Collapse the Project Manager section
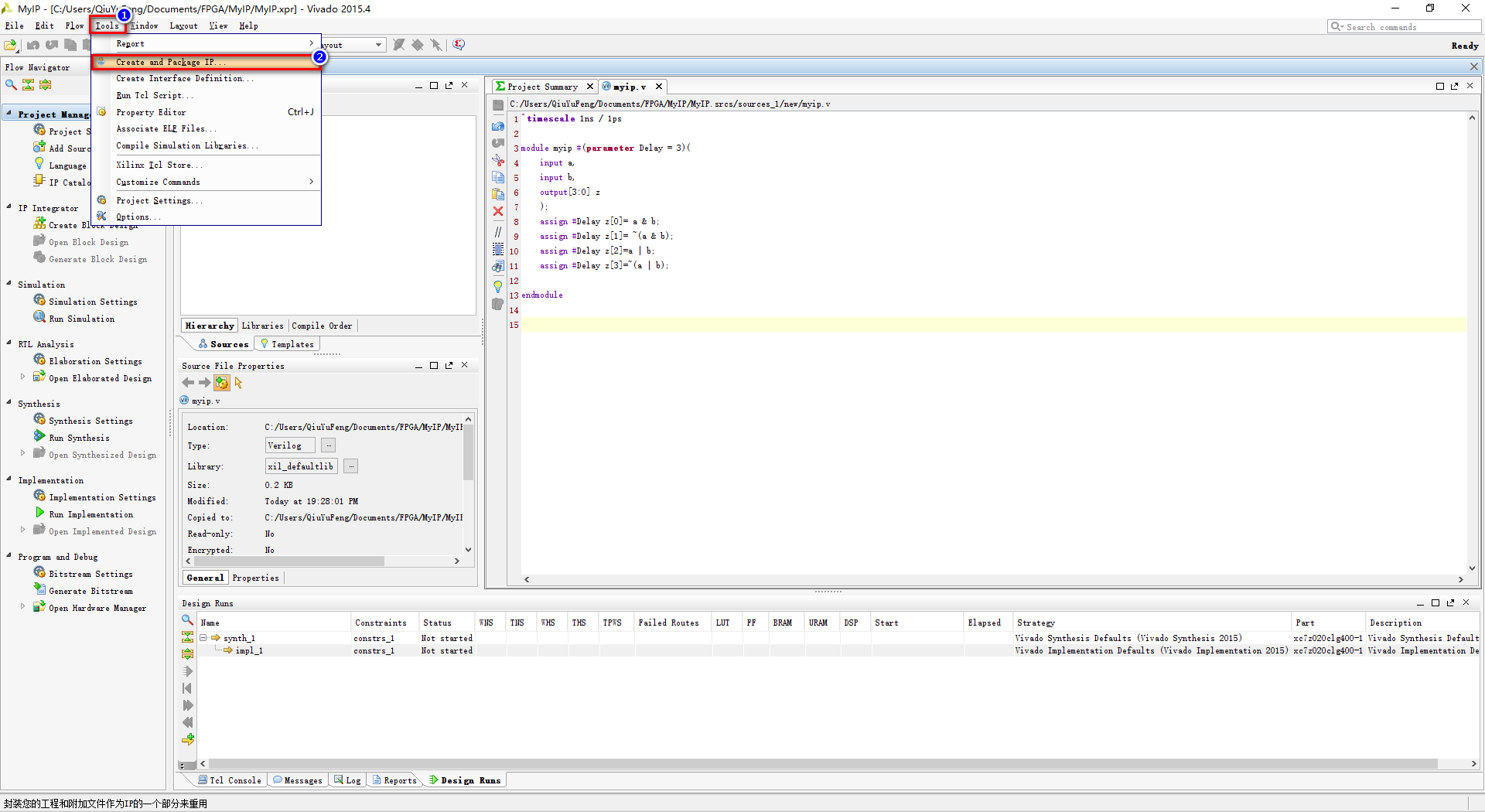1485x812 pixels. 9,114
